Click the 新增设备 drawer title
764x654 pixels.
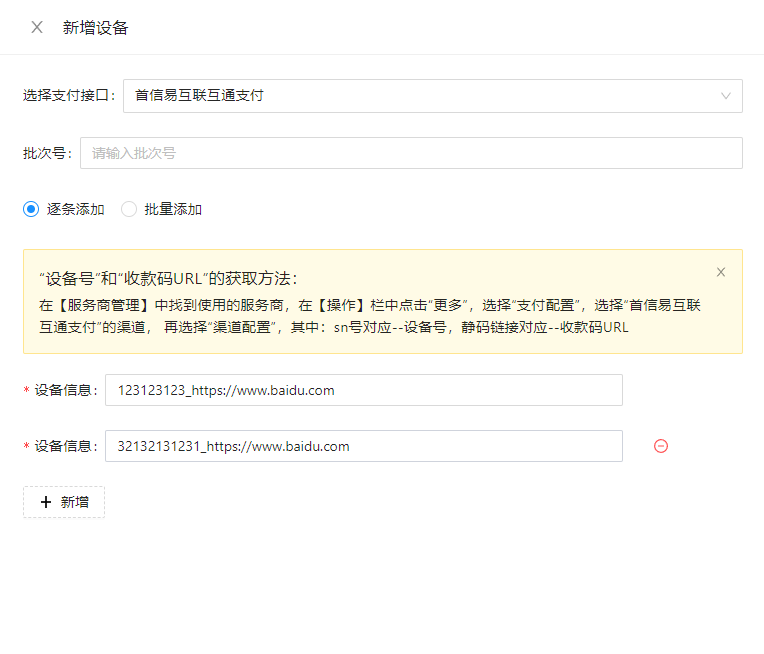(95, 27)
